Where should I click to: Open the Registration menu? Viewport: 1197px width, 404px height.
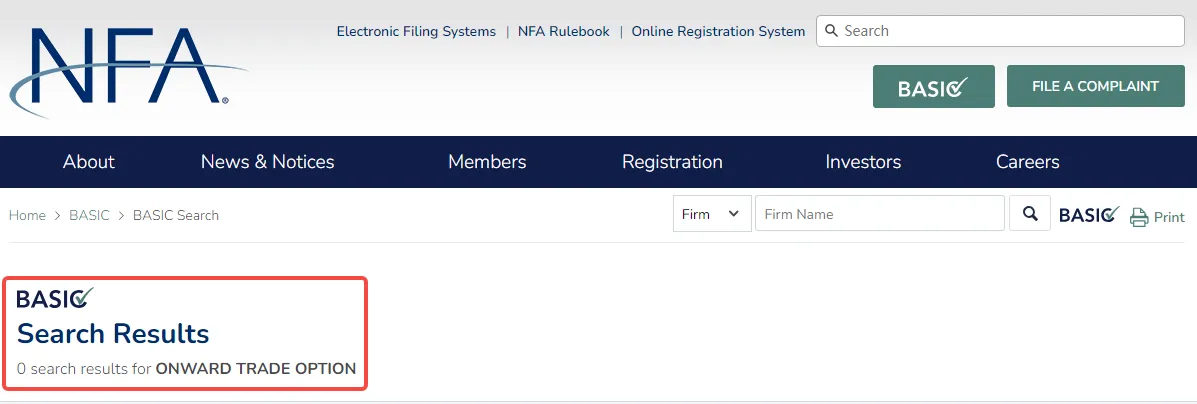click(672, 162)
